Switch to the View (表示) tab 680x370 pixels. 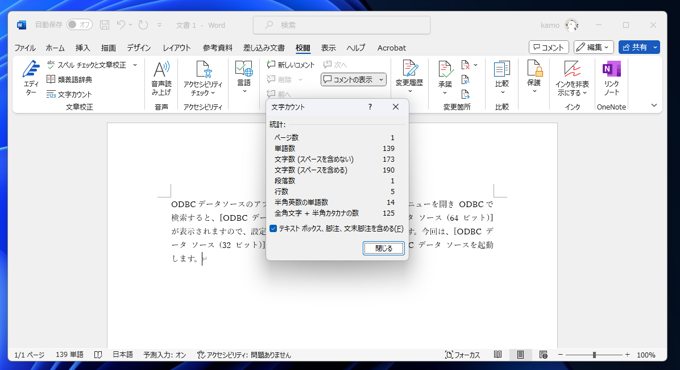328,48
